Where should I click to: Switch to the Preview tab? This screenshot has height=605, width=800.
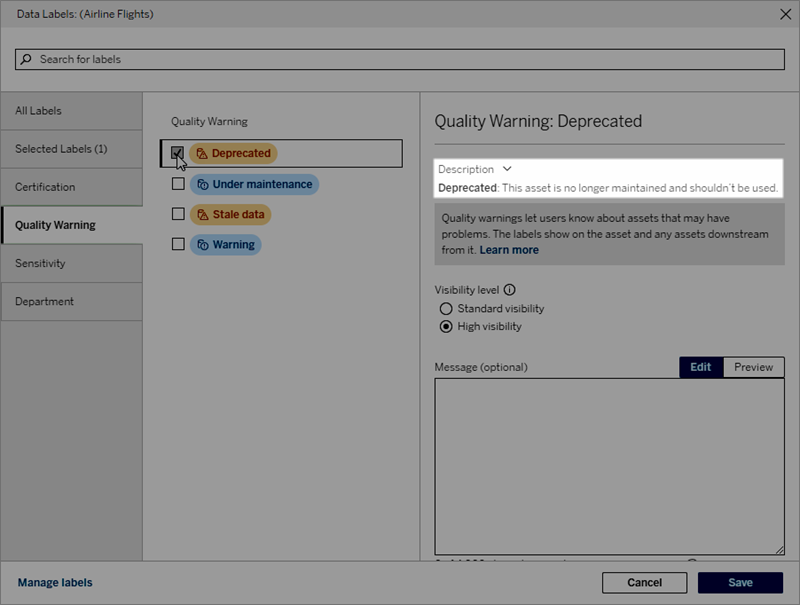click(756, 367)
